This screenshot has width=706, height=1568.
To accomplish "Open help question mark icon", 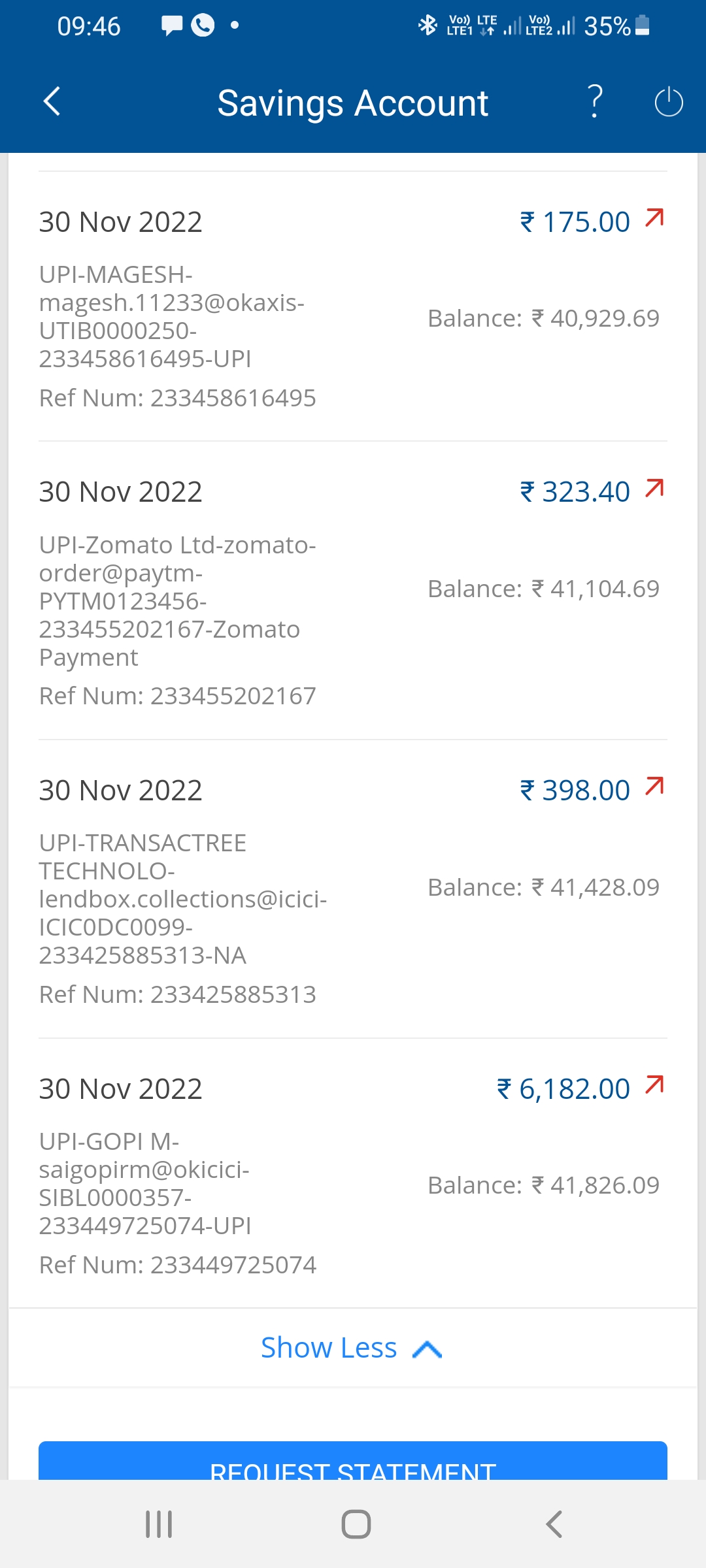I will (595, 102).
